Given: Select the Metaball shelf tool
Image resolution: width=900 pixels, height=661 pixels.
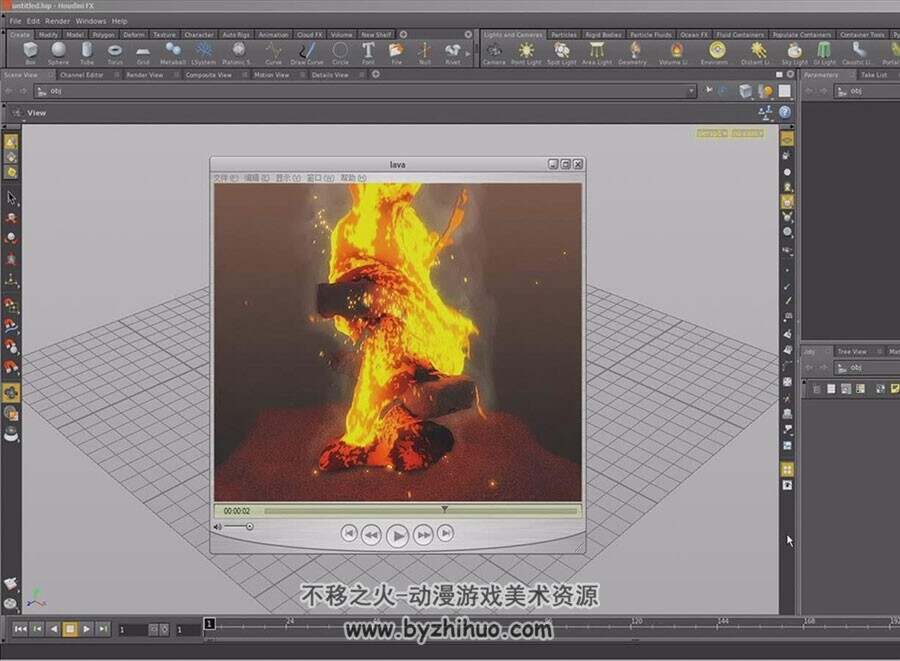Looking at the screenshot, I should (x=172, y=53).
